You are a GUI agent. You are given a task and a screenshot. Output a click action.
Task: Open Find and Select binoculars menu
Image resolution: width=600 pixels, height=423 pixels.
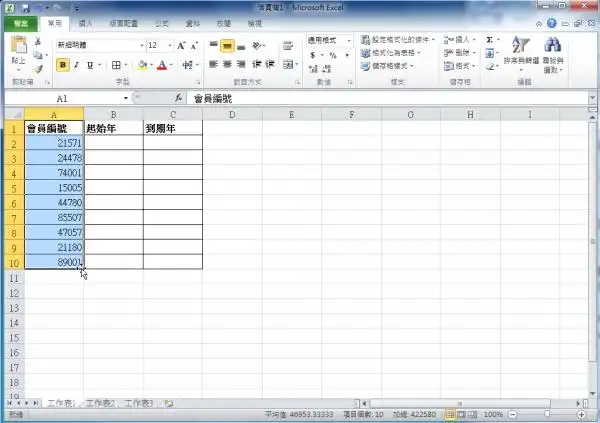(x=553, y=55)
